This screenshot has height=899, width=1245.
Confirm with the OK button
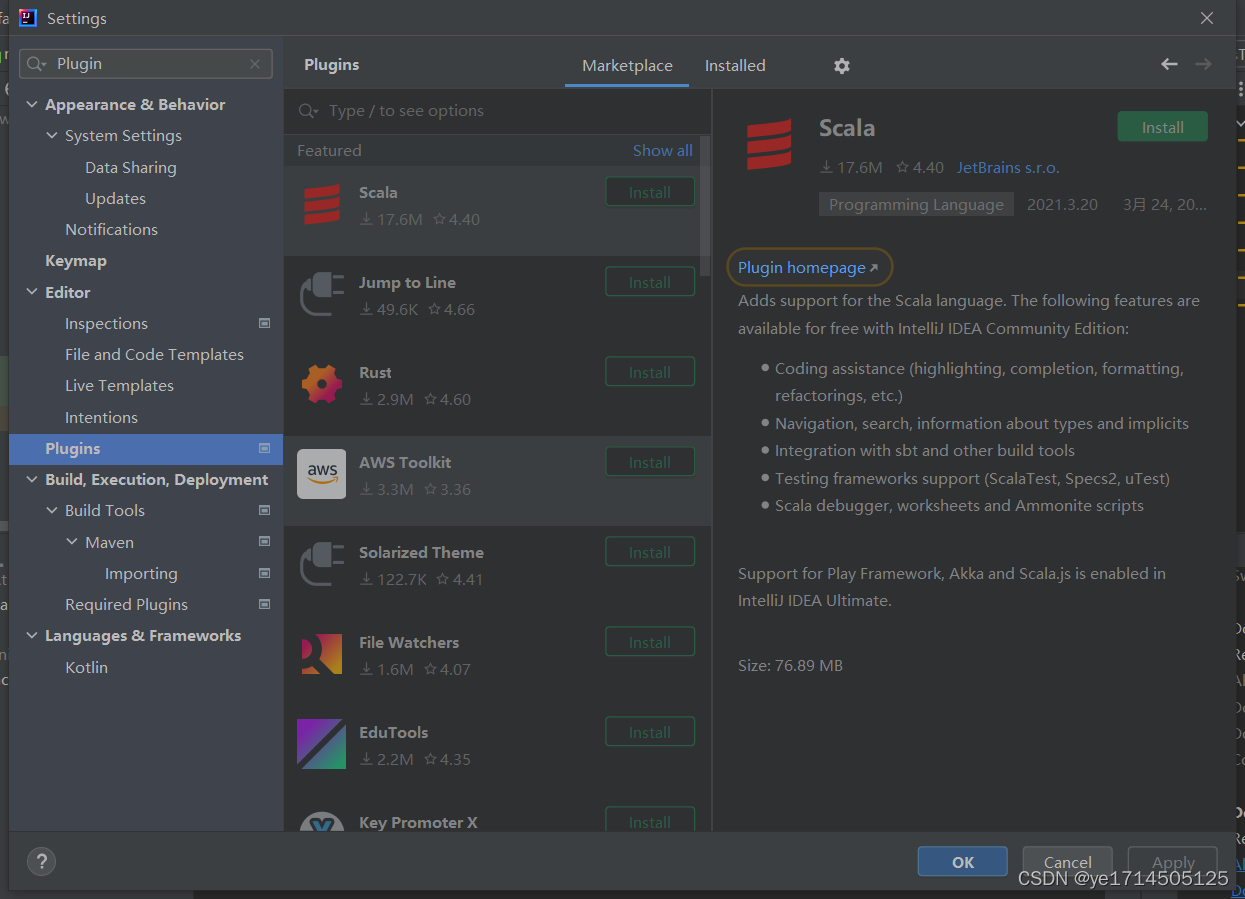962,862
